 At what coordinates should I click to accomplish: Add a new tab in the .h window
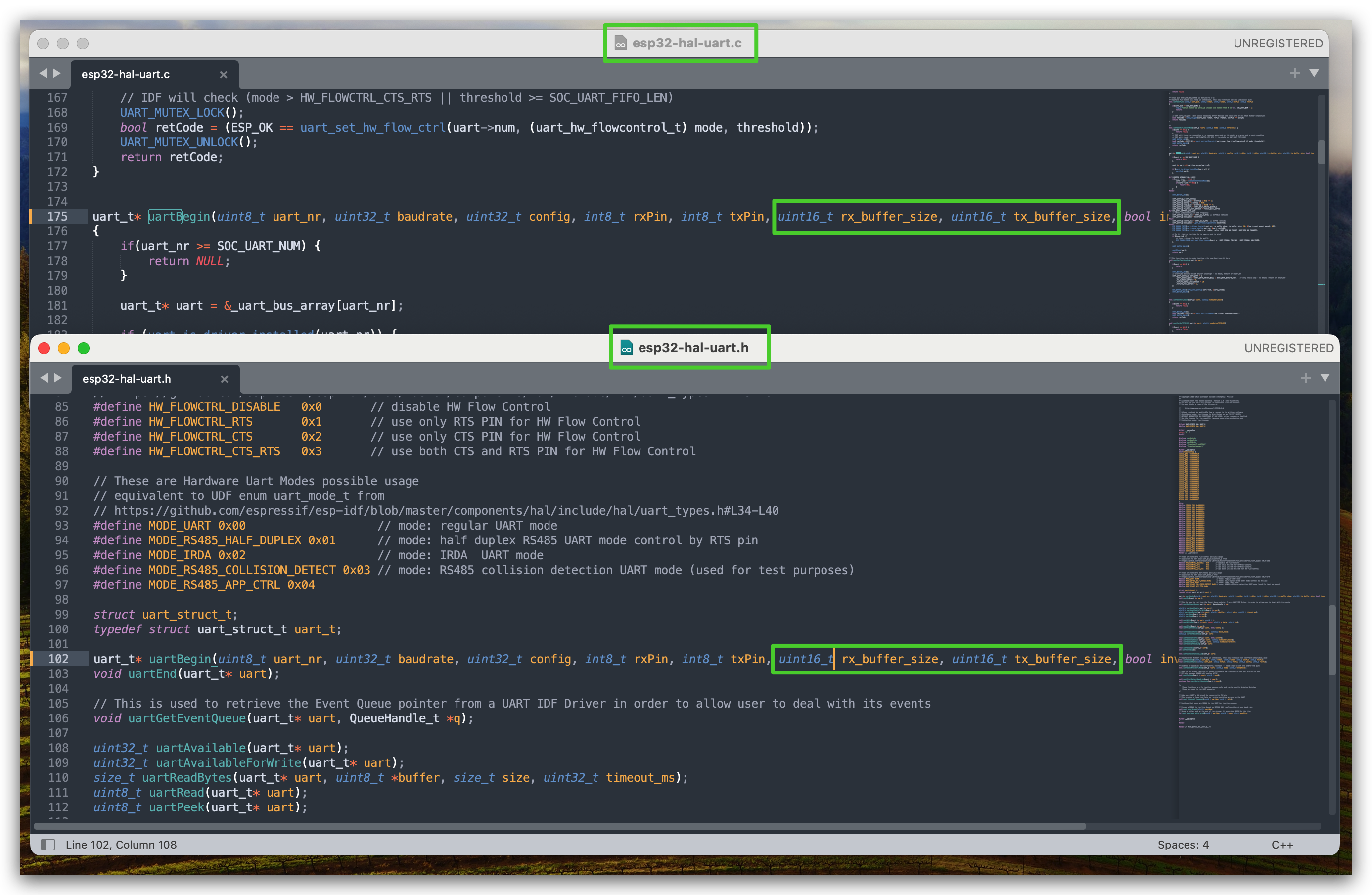click(x=1306, y=377)
